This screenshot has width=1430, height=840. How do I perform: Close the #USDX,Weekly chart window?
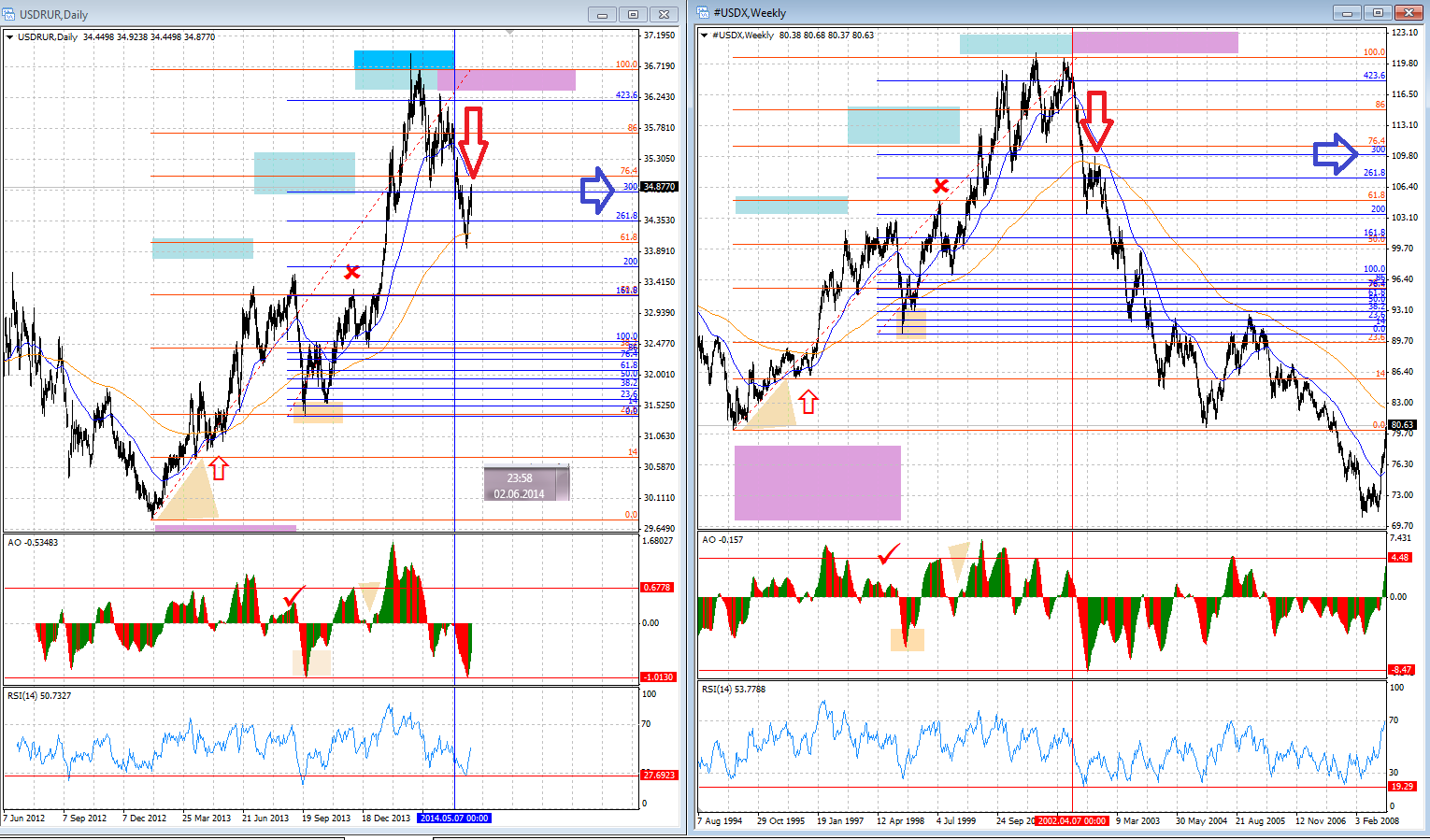coord(1409,13)
